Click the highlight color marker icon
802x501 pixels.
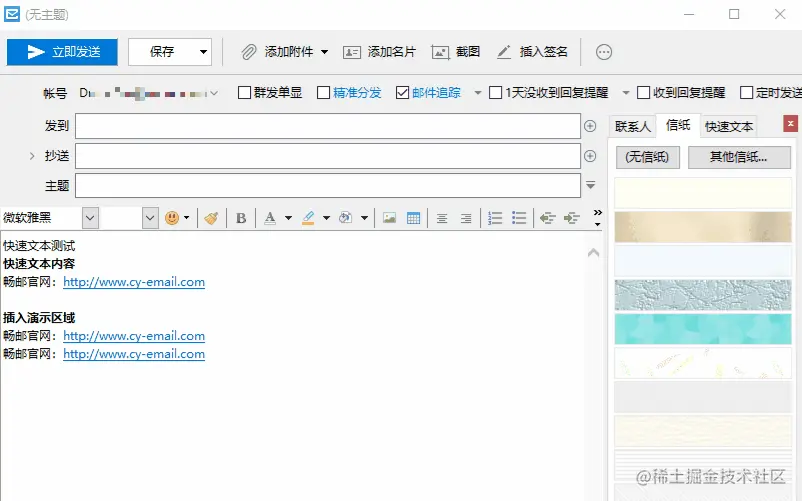coord(308,218)
